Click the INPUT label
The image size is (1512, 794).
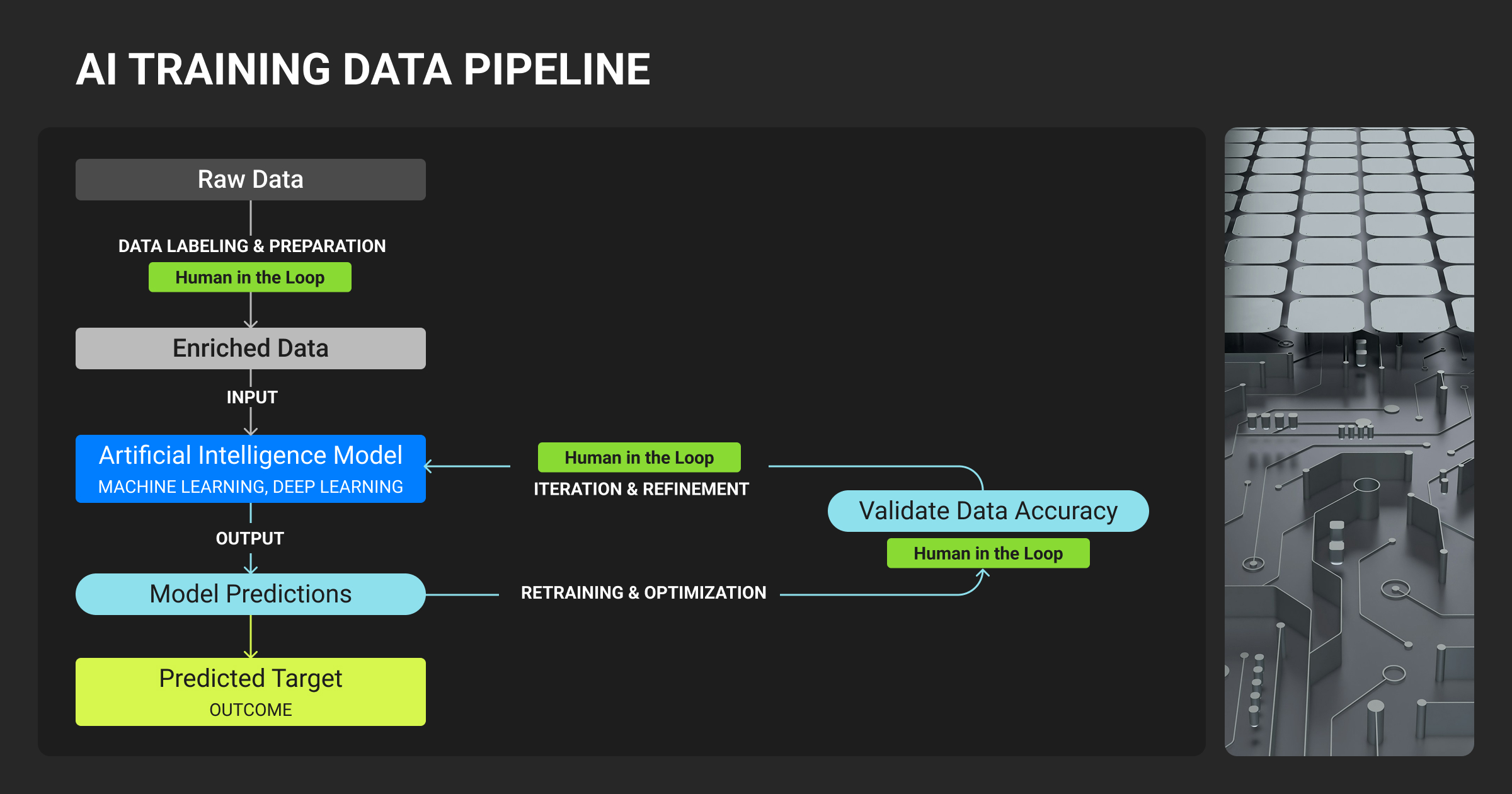[252, 397]
